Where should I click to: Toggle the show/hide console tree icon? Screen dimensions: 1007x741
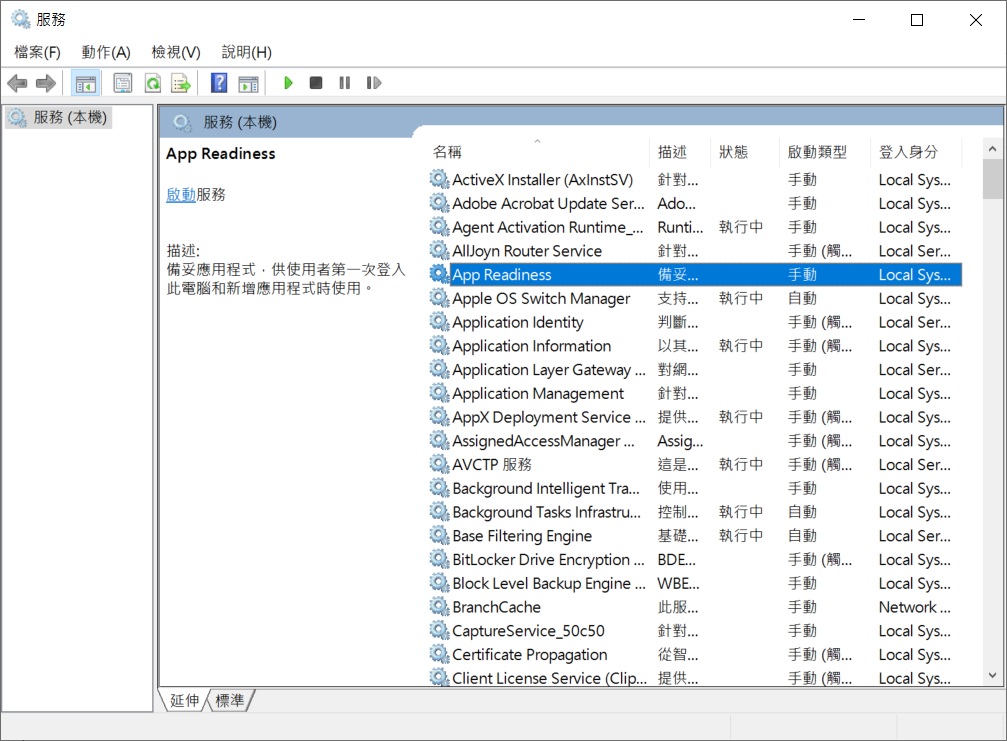[85, 83]
